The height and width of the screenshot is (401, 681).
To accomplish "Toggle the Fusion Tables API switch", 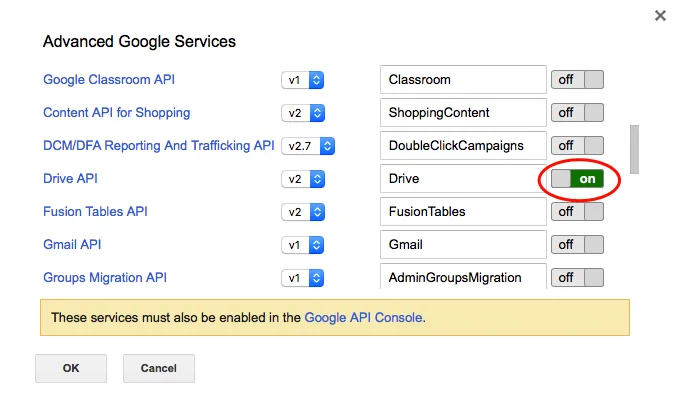I will coord(579,212).
